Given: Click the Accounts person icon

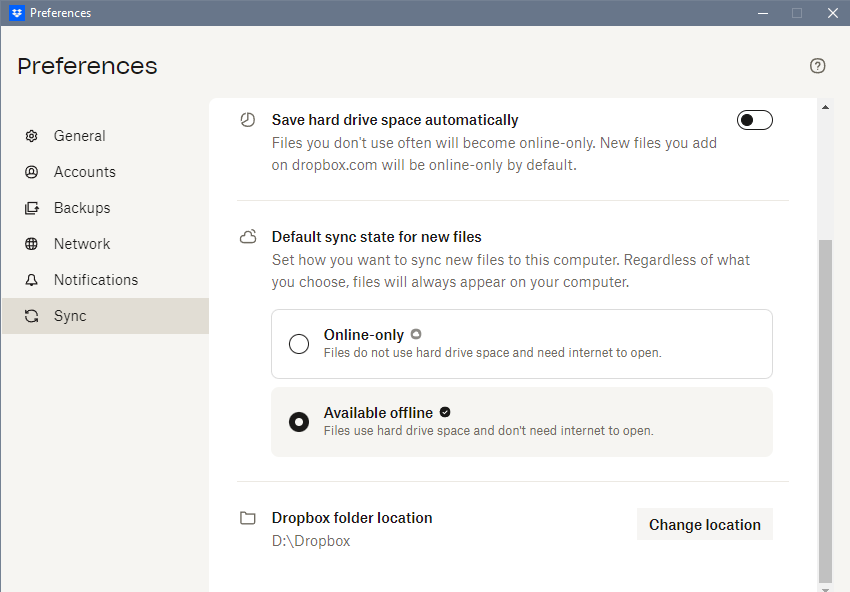Looking at the screenshot, I should tap(32, 172).
